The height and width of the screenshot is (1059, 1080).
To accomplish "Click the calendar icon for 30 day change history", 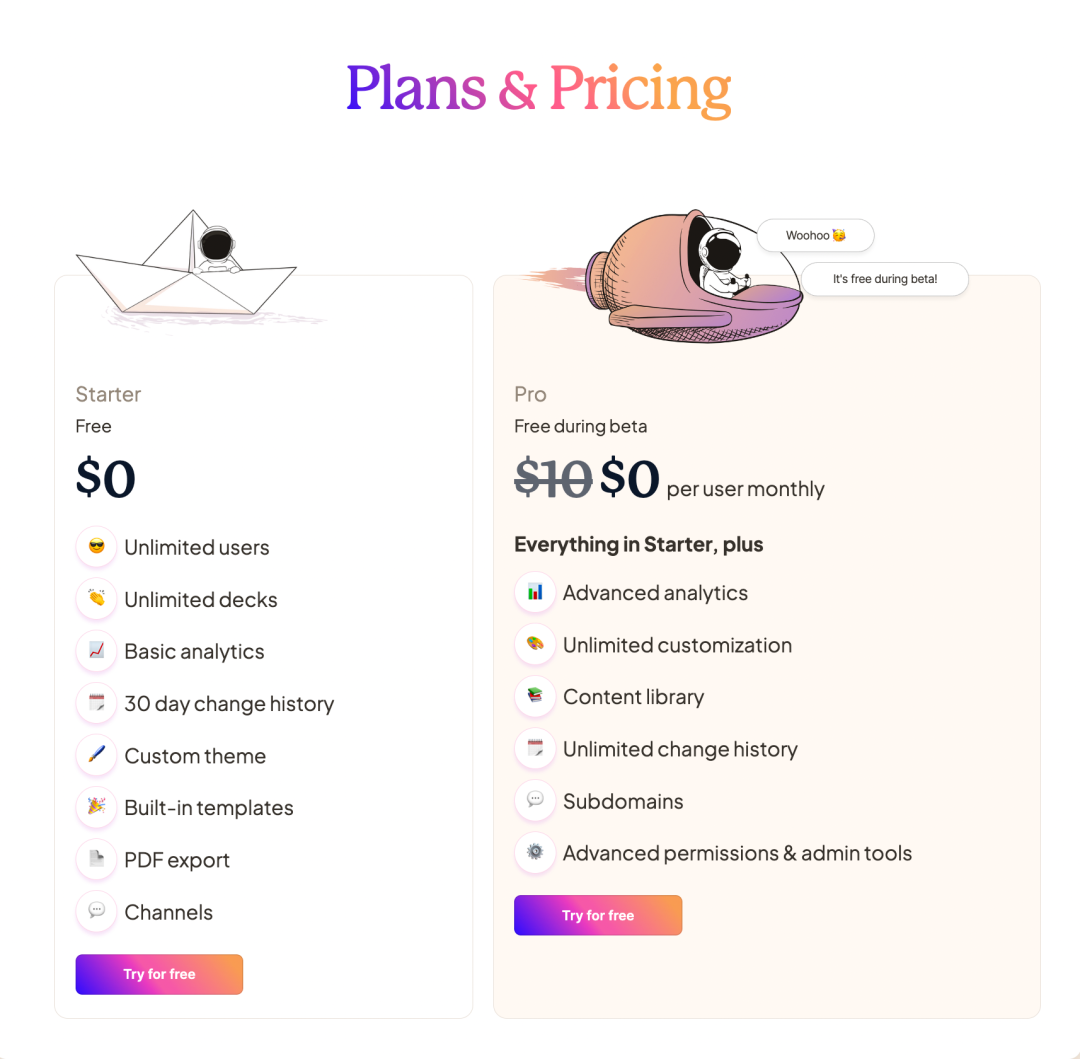I will [96, 703].
